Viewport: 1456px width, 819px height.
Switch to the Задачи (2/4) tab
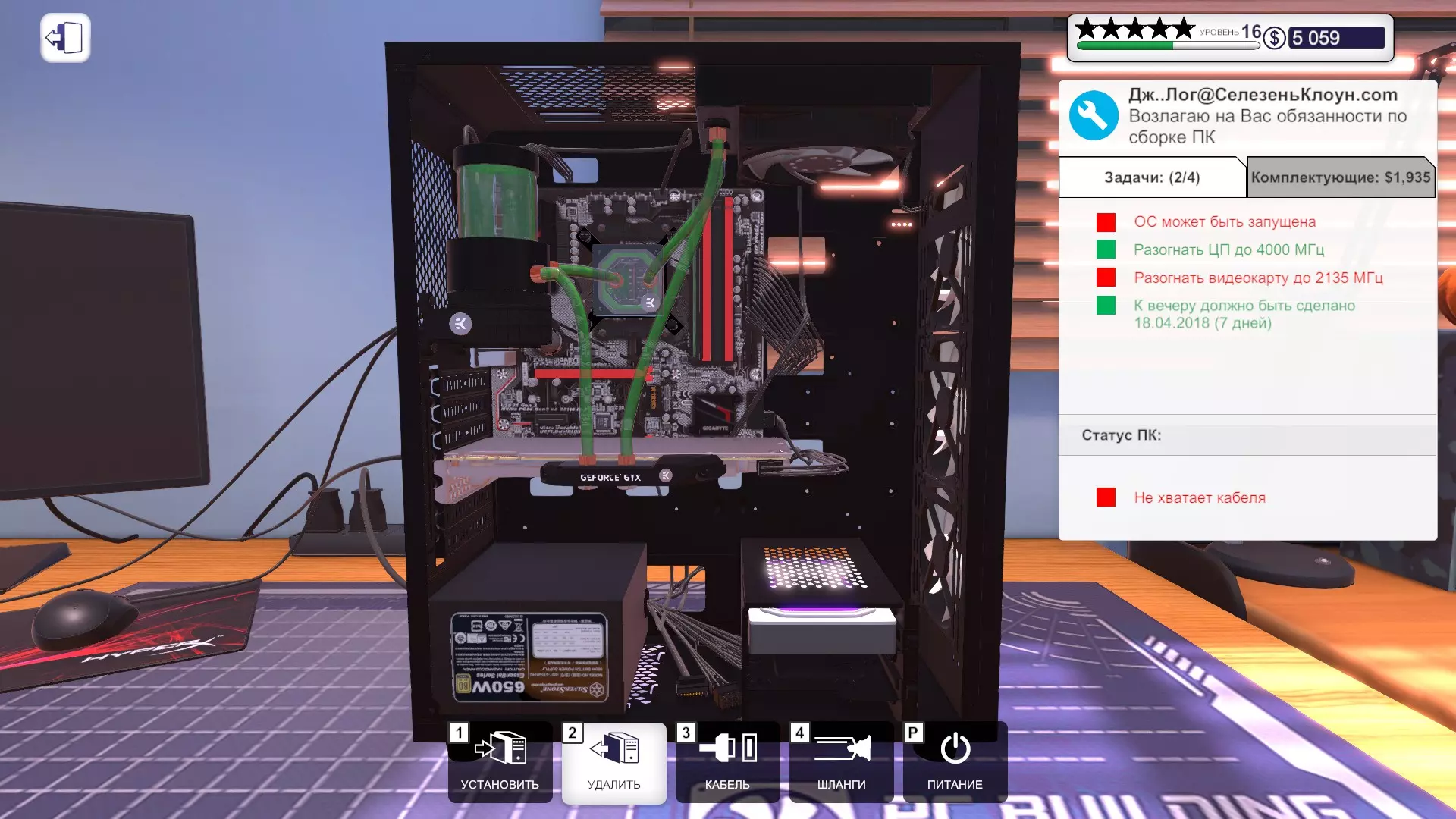click(1151, 177)
